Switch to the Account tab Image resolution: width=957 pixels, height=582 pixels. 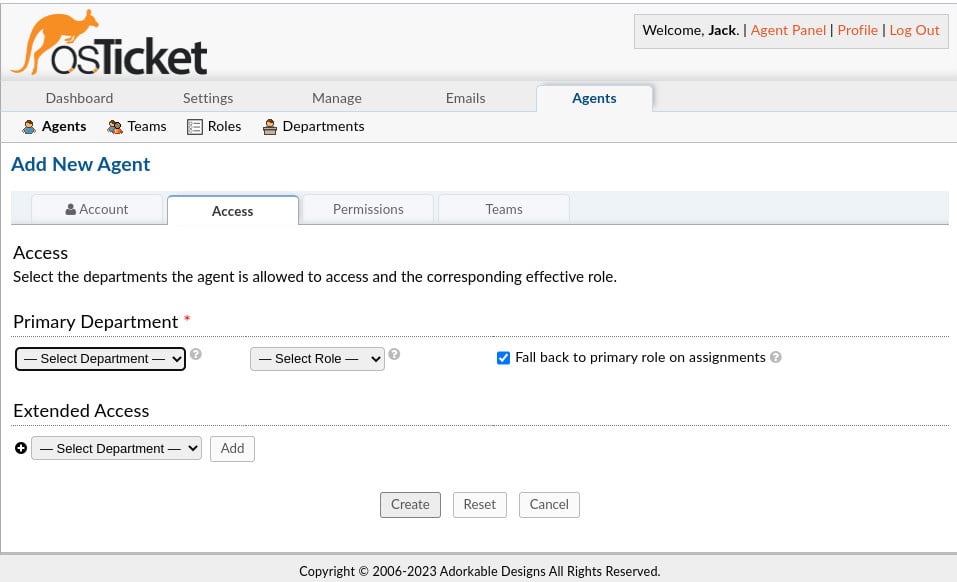coord(97,209)
